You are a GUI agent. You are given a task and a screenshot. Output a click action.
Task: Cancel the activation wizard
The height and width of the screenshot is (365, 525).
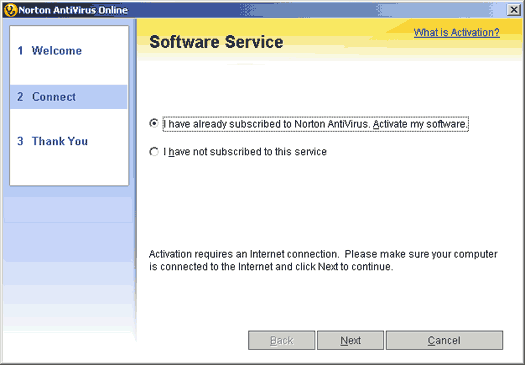tap(444, 340)
